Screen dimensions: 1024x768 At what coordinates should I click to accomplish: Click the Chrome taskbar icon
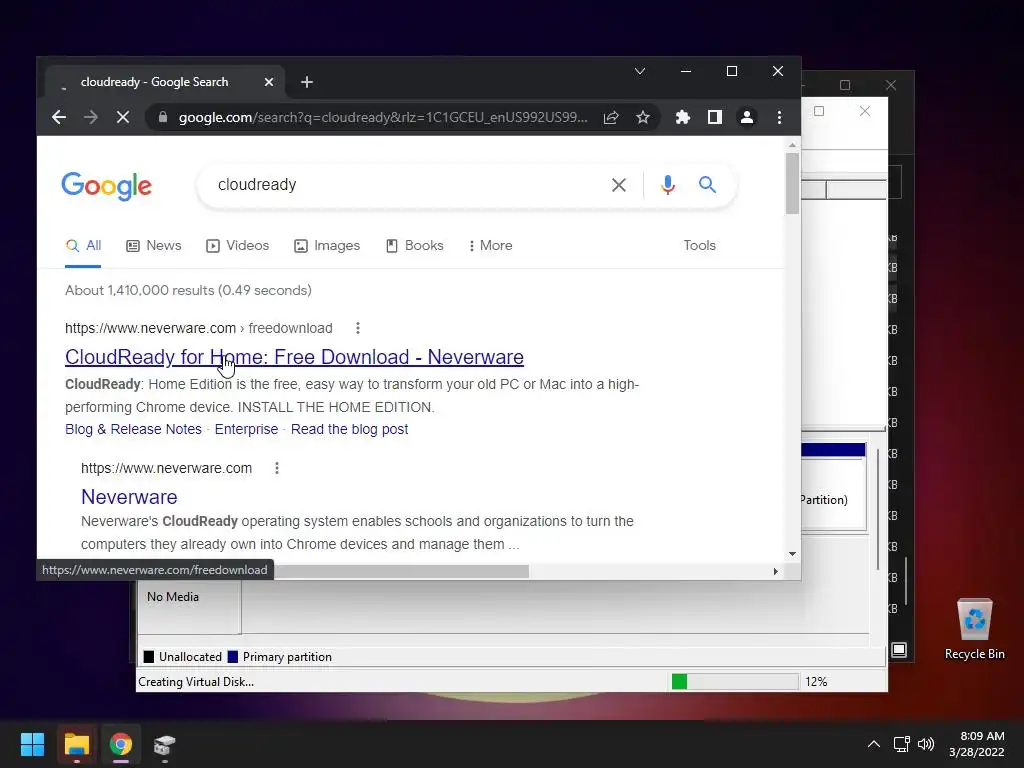(121, 744)
